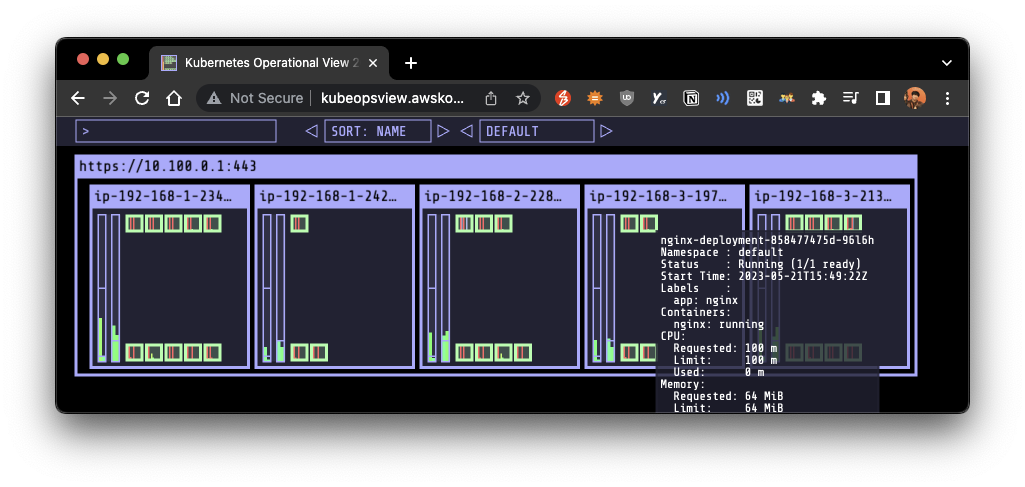Select node header ip-192-168-2-228

500,195
